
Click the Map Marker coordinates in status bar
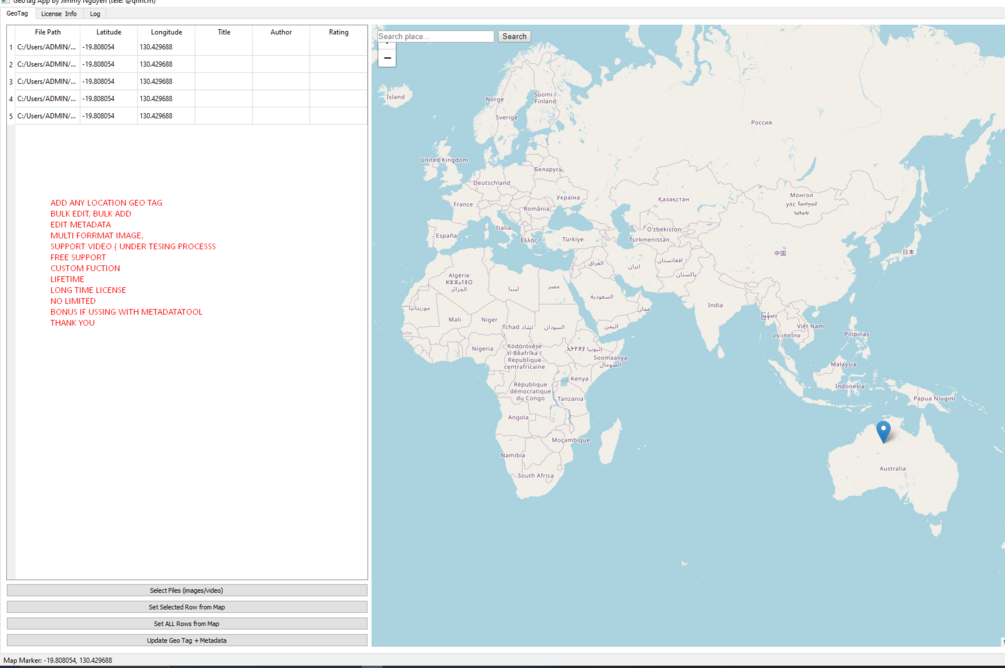(57, 660)
